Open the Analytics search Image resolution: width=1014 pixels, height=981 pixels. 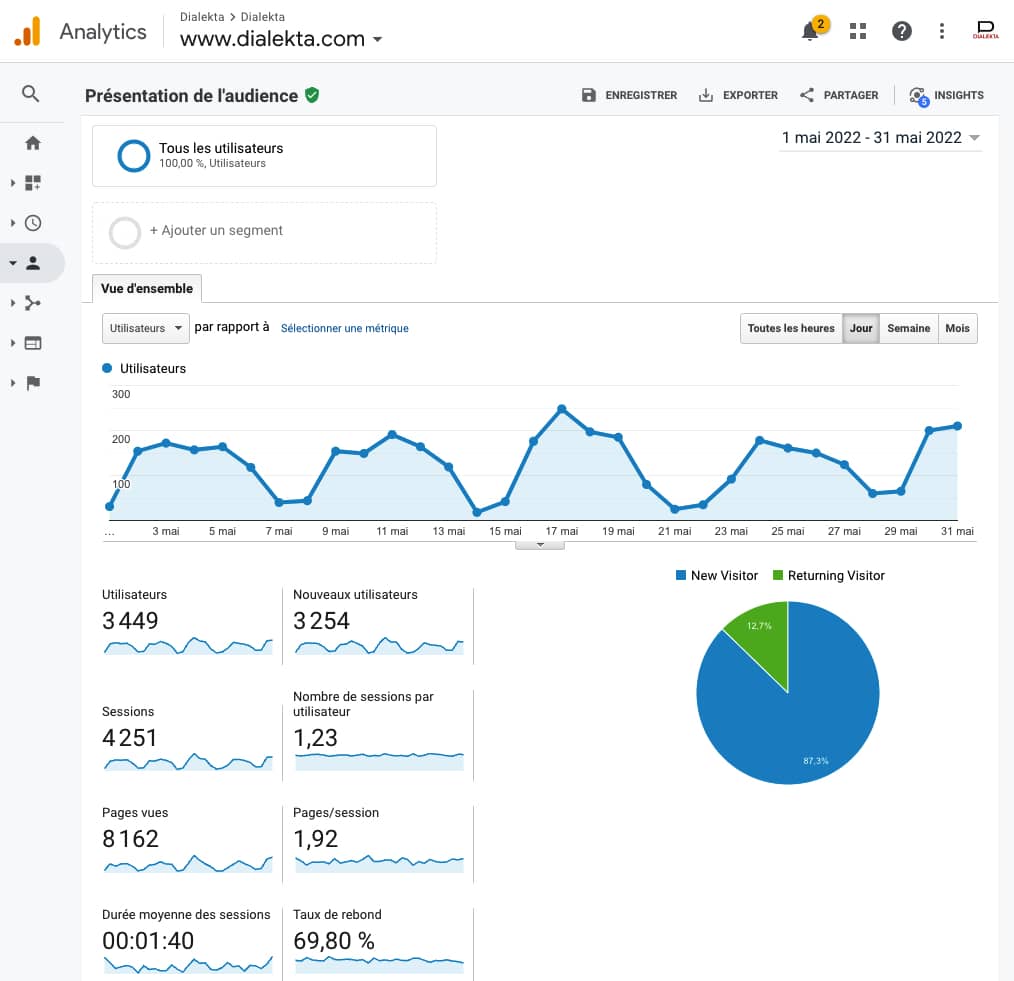[31, 94]
